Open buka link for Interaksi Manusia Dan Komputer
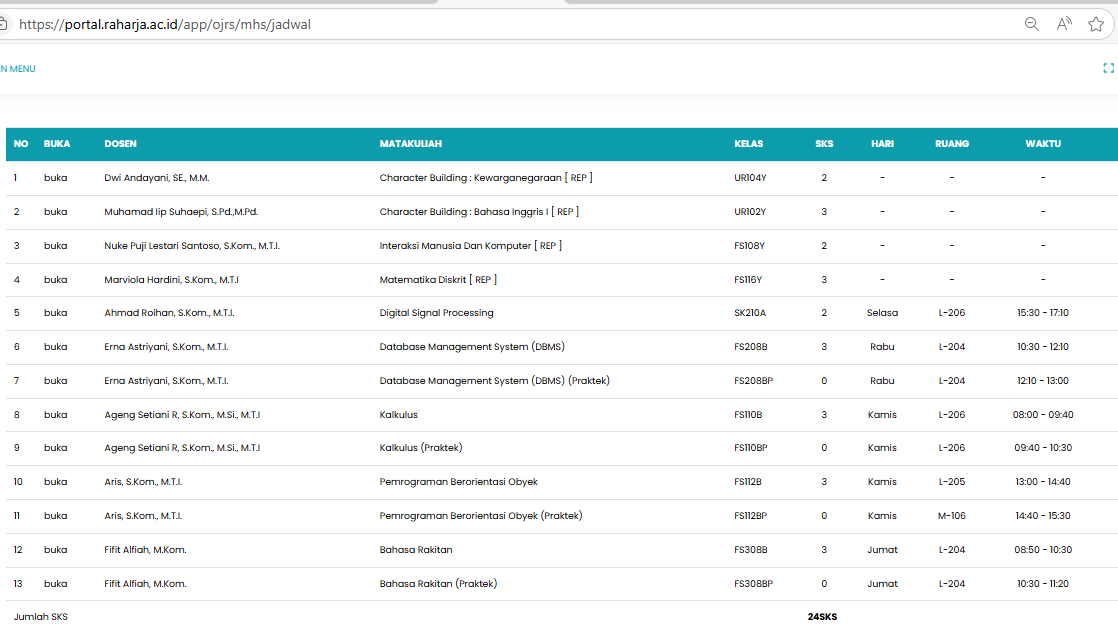The width and height of the screenshot is (1118, 628). click(x=56, y=245)
